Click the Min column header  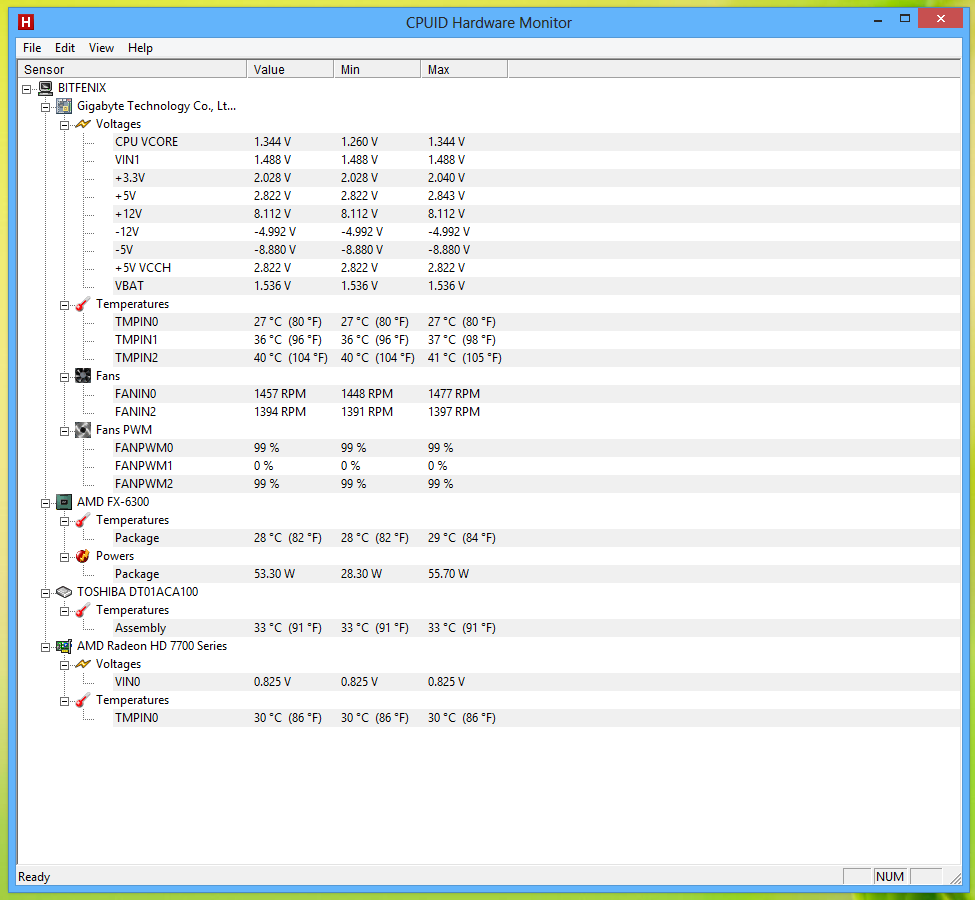pyautogui.click(x=377, y=69)
